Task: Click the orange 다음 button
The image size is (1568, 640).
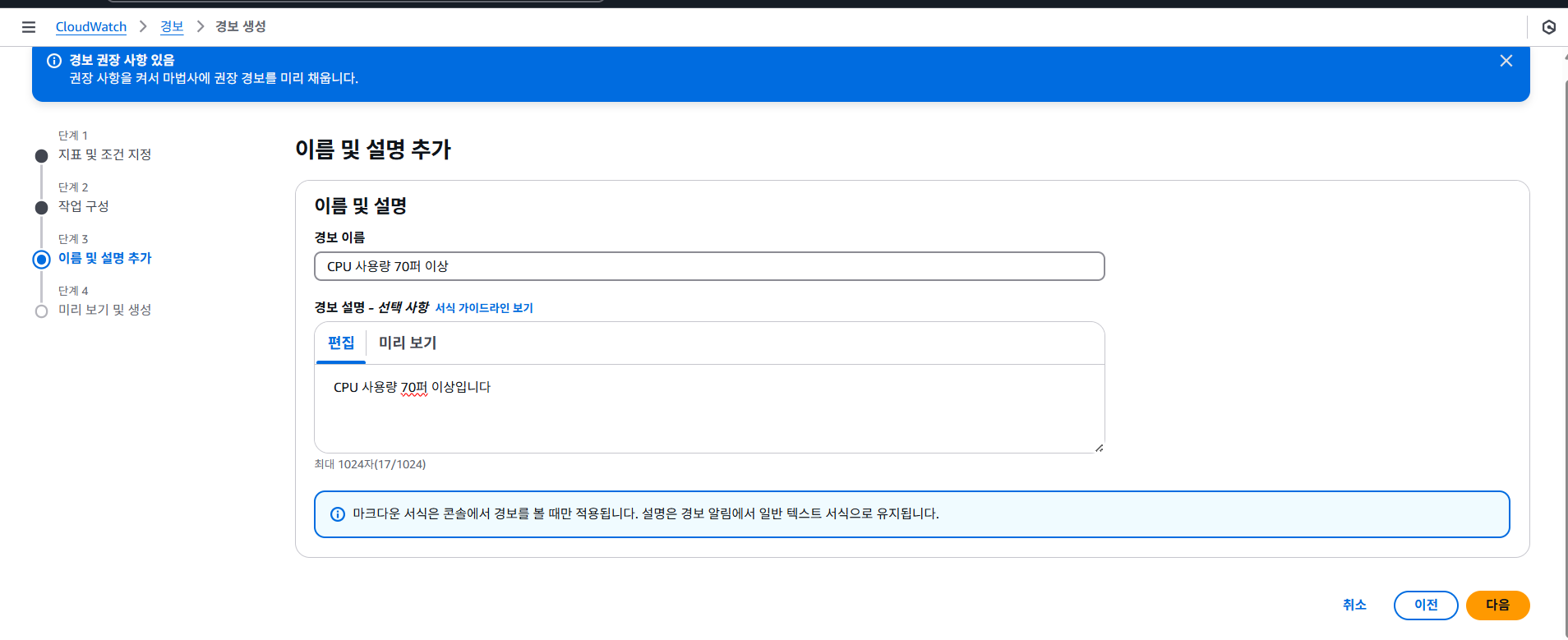Action: click(x=1497, y=605)
